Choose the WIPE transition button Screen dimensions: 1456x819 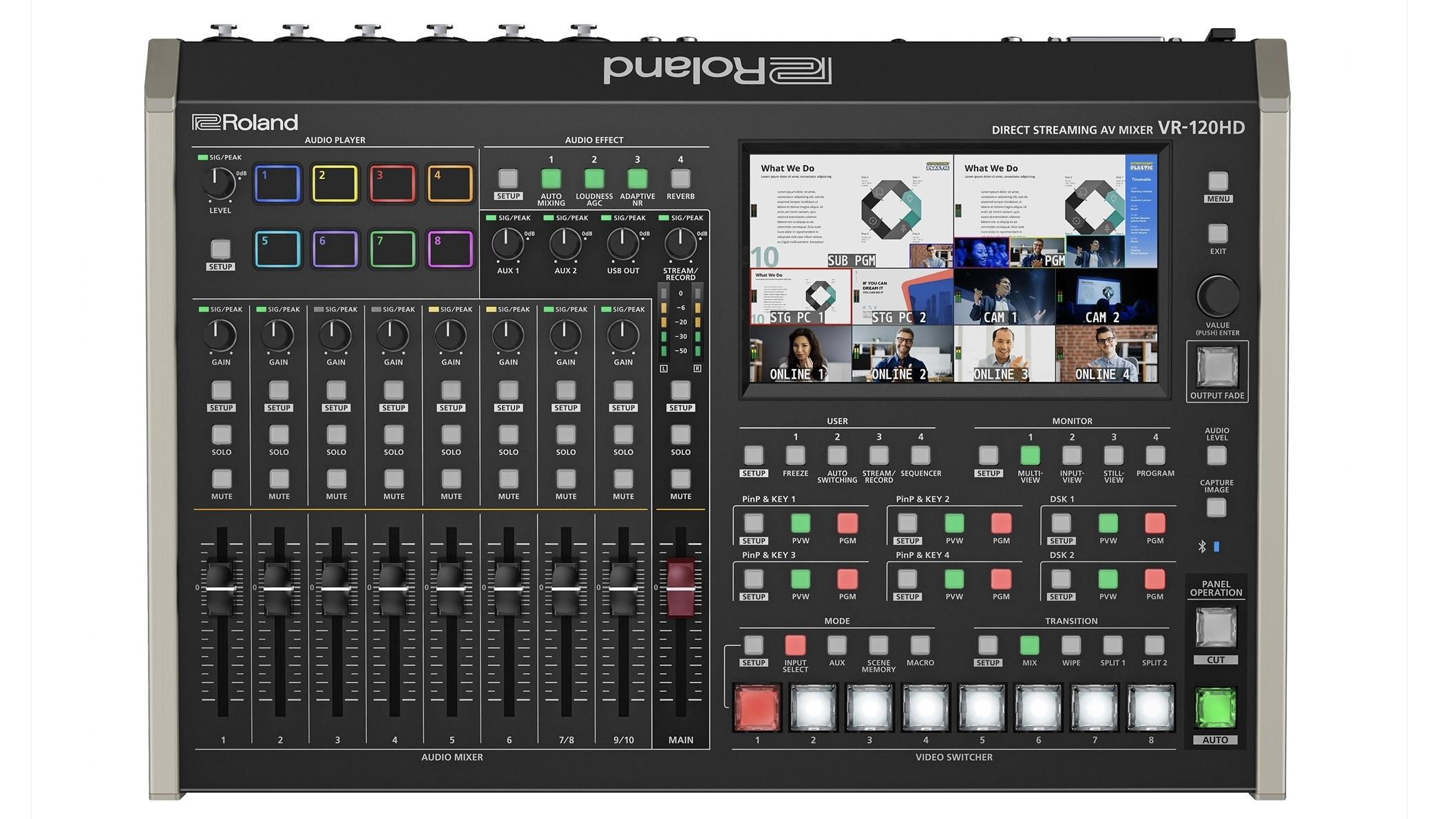(1070, 645)
